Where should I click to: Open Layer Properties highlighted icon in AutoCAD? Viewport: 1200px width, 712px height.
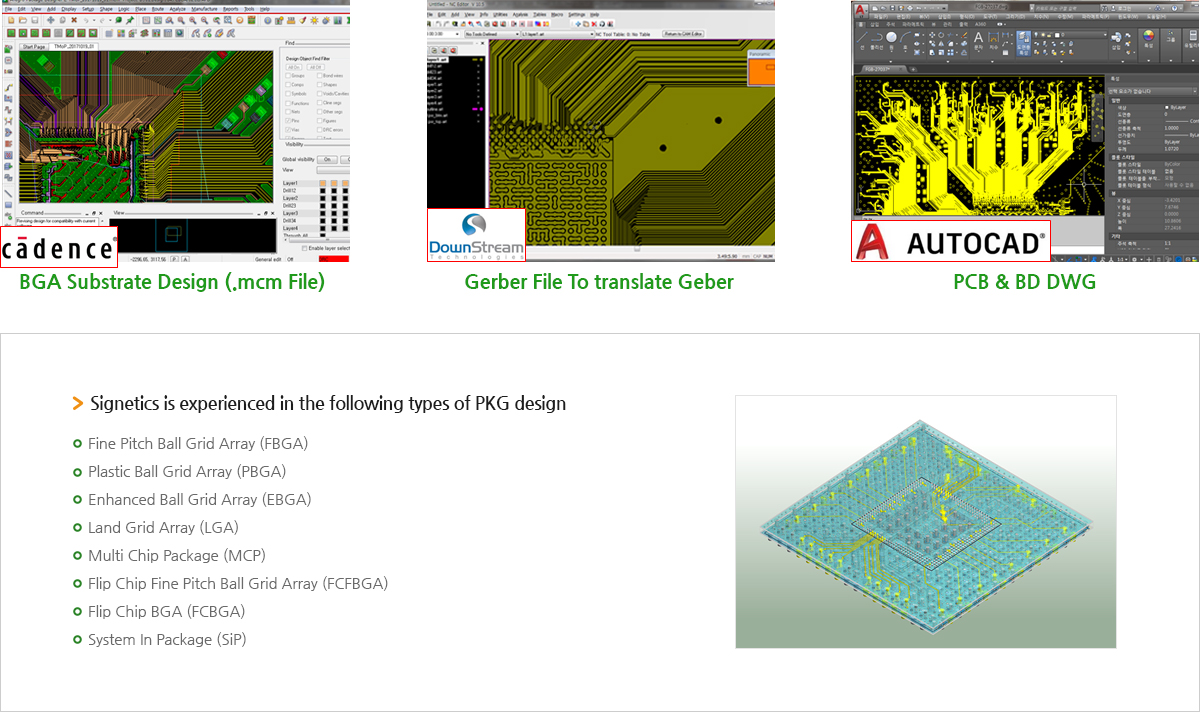tap(1024, 43)
